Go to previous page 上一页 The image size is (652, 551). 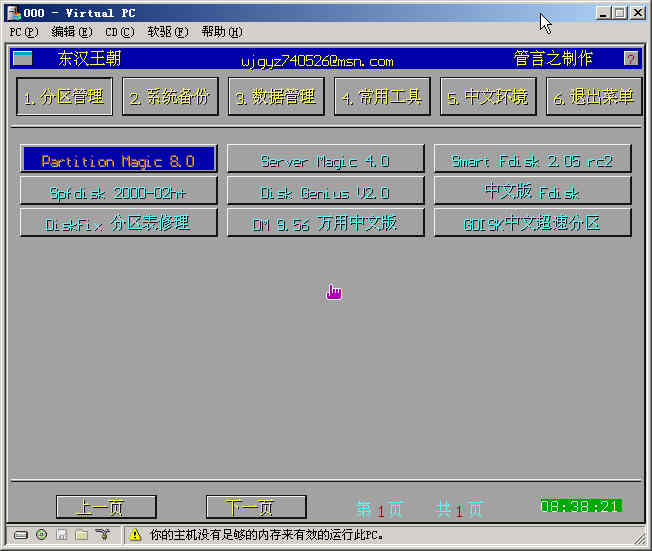[x=106, y=507]
